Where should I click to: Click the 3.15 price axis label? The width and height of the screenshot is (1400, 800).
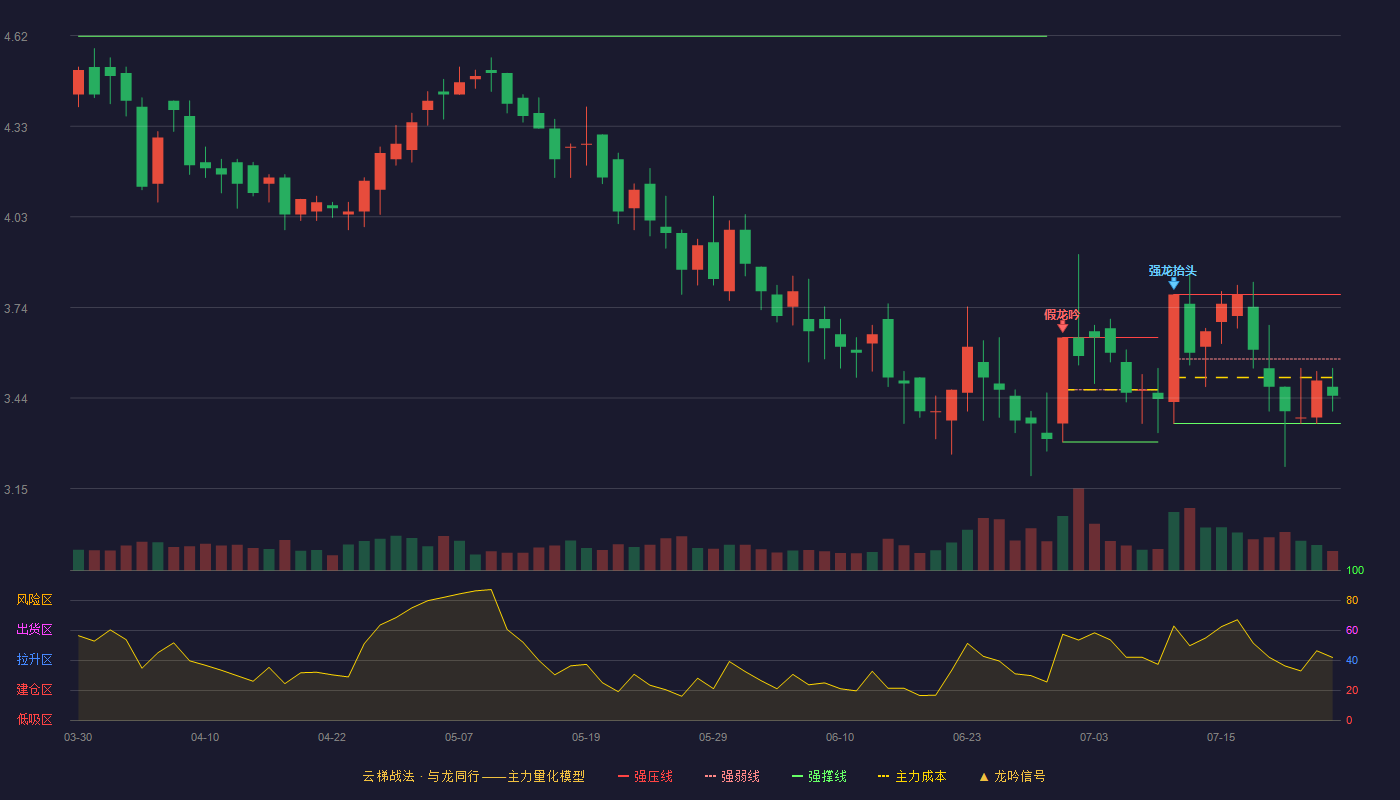[16, 490]
